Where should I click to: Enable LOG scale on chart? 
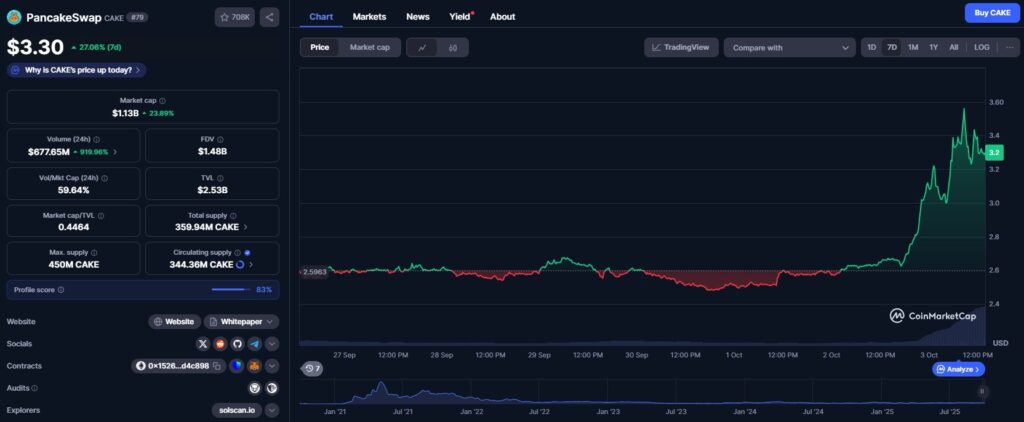982,47
